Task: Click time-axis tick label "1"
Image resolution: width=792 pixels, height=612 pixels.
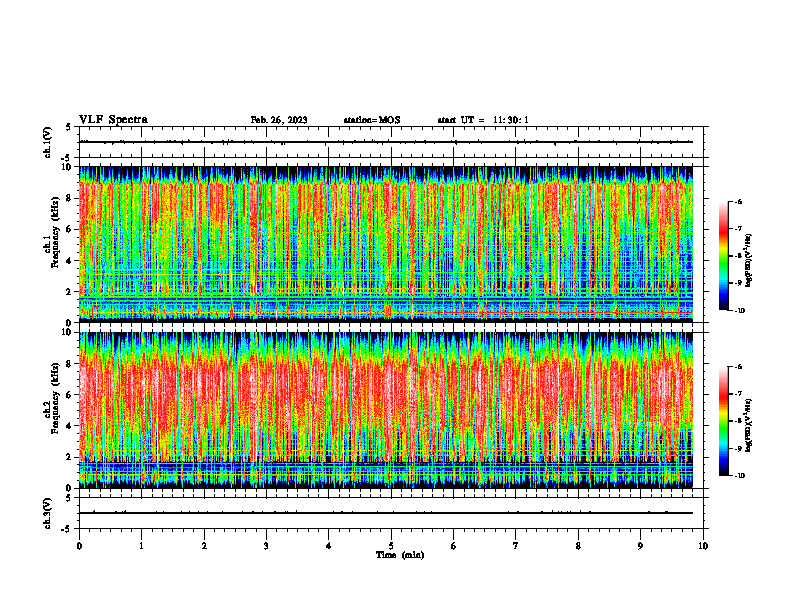Action: tap(141, 546)
